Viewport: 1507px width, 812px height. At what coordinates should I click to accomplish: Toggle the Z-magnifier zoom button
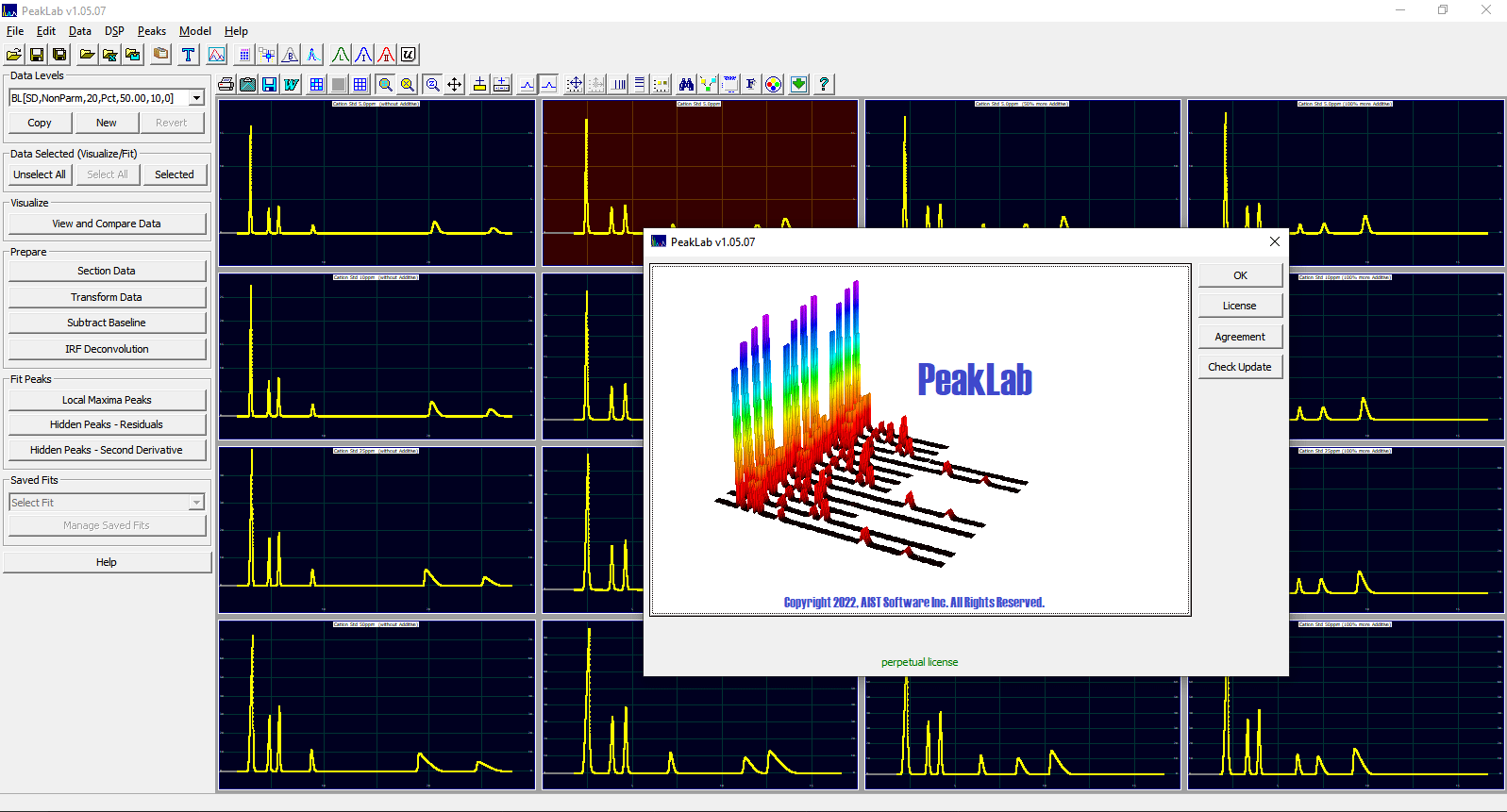(x=432, y=85)
